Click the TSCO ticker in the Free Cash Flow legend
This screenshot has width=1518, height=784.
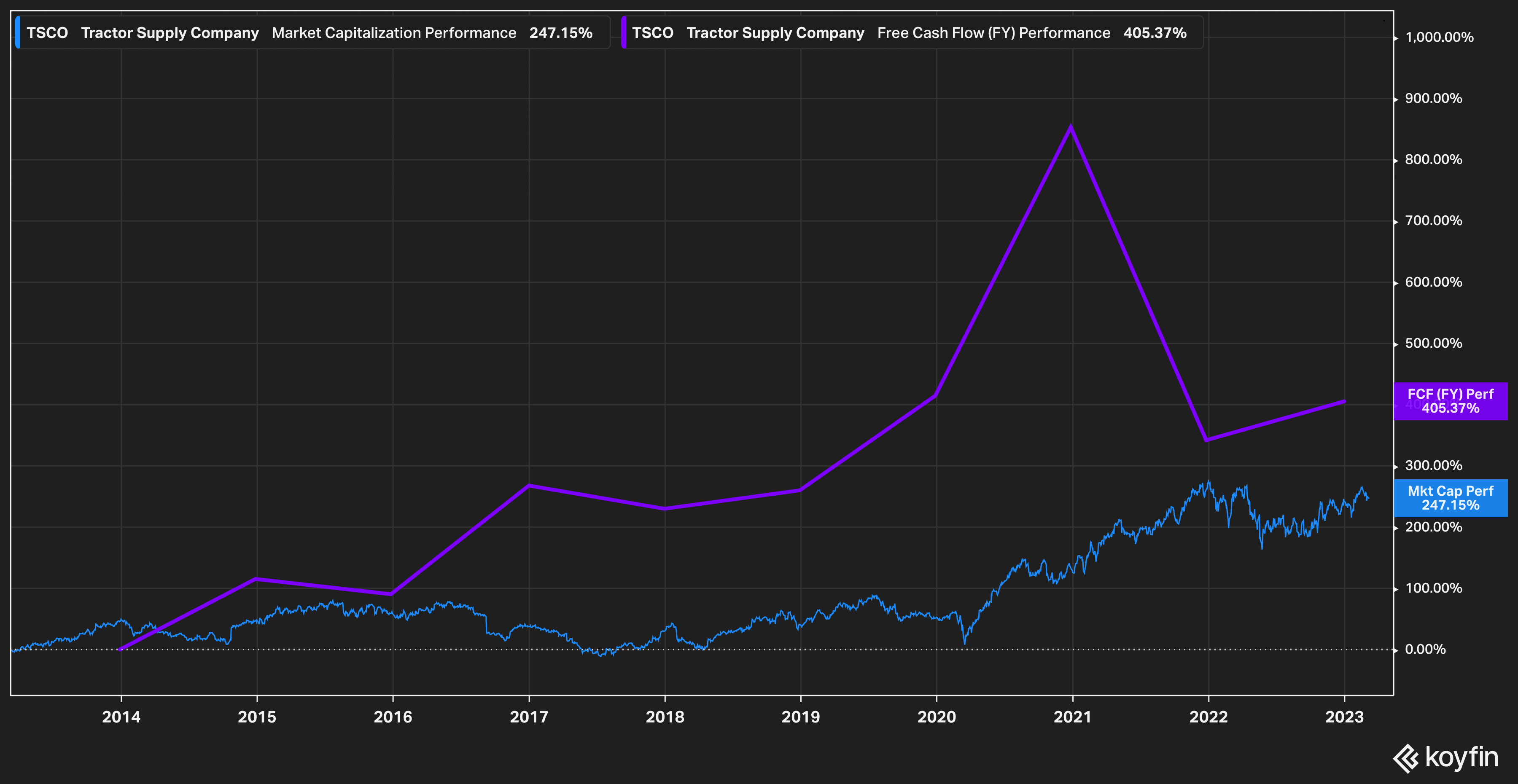tap(652, 33)
